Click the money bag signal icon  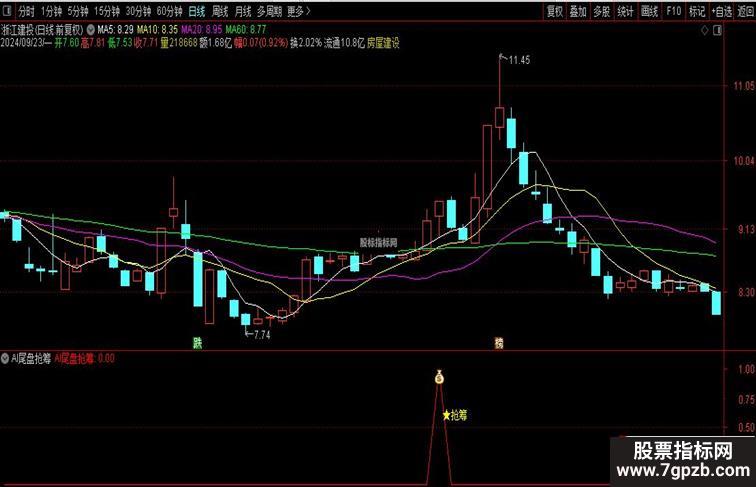click(439, 377)
